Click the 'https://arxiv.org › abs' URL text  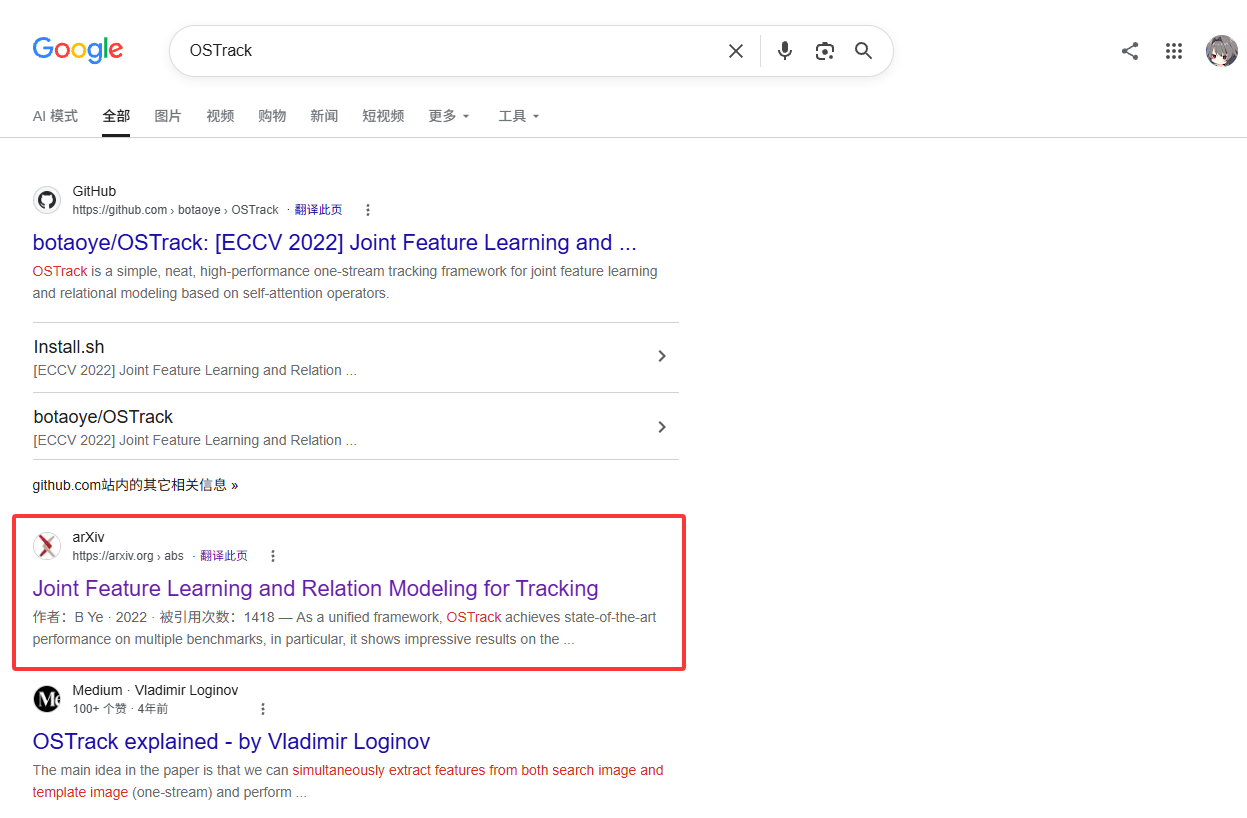(x=128, y=556)
